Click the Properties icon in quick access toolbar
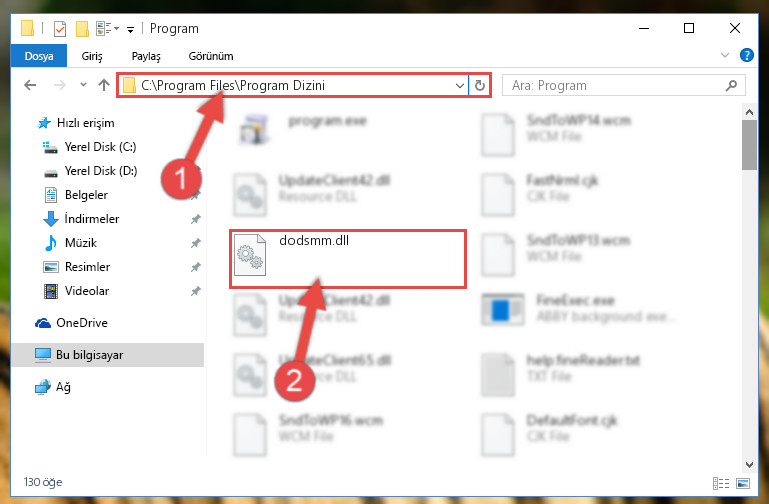Screen dimensions: 769x504 coord(60,29)
